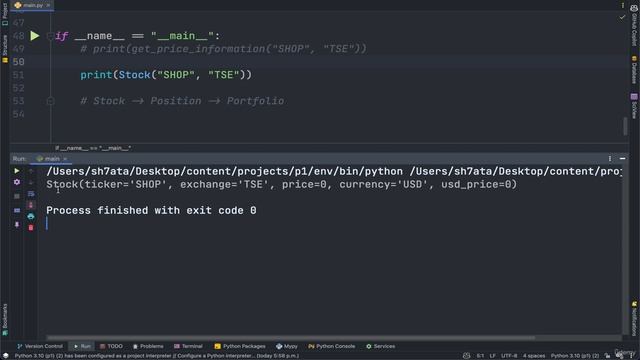Click the cursor position 6:1 in status bar
Image resolution: width=640 pixels, height=360 pixels.
click(x=480, y=356)
